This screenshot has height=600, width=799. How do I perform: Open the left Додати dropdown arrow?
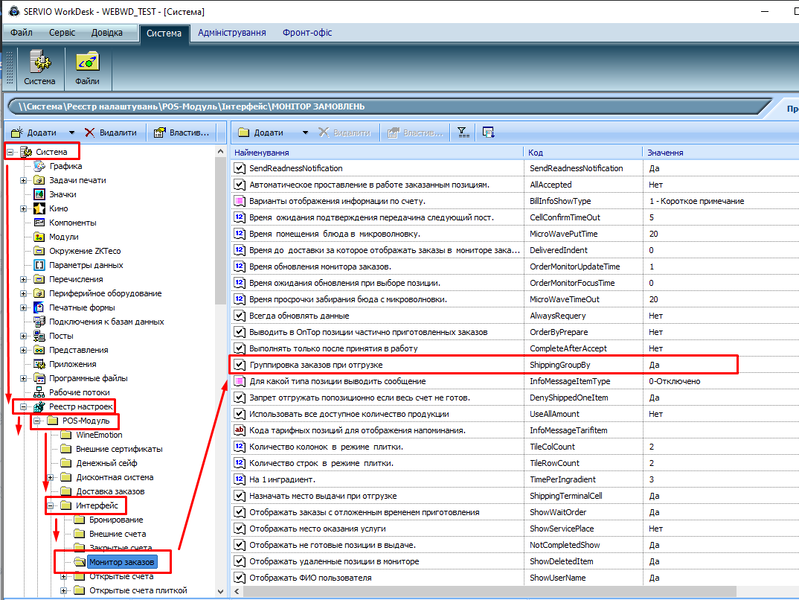[72, 132]
